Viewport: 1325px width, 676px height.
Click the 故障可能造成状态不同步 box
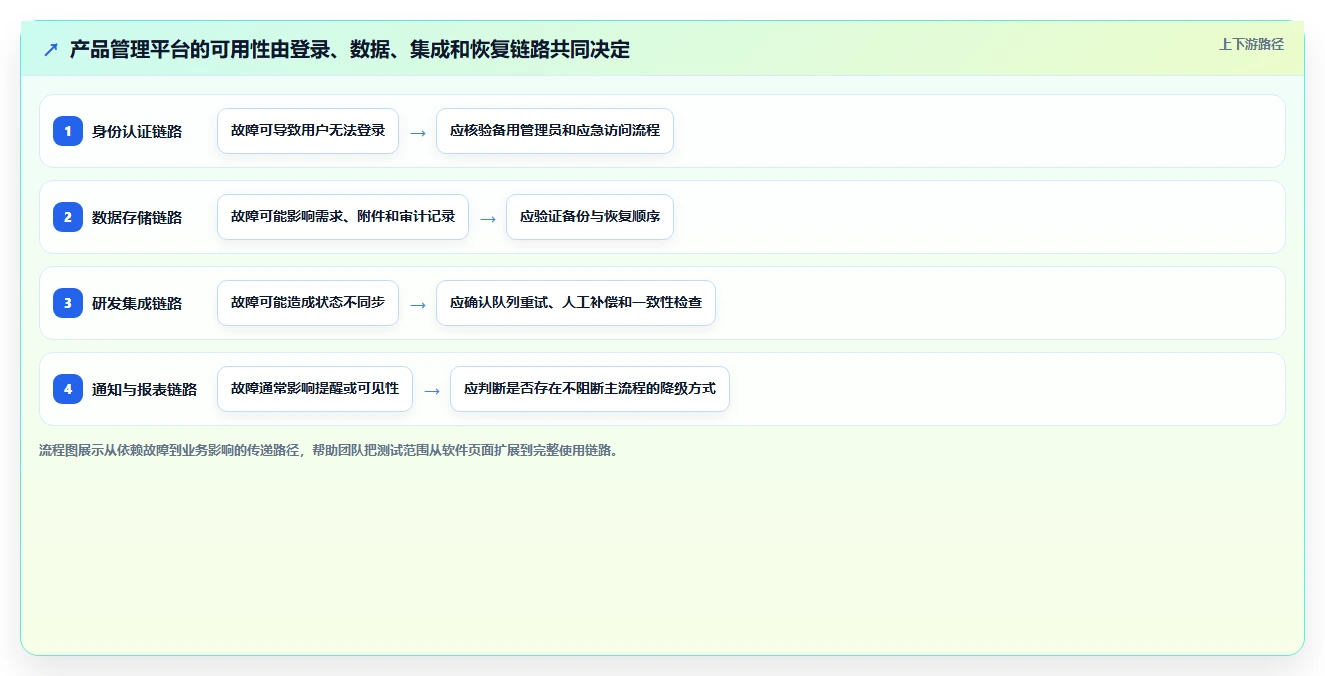click(x=308, y=303)
